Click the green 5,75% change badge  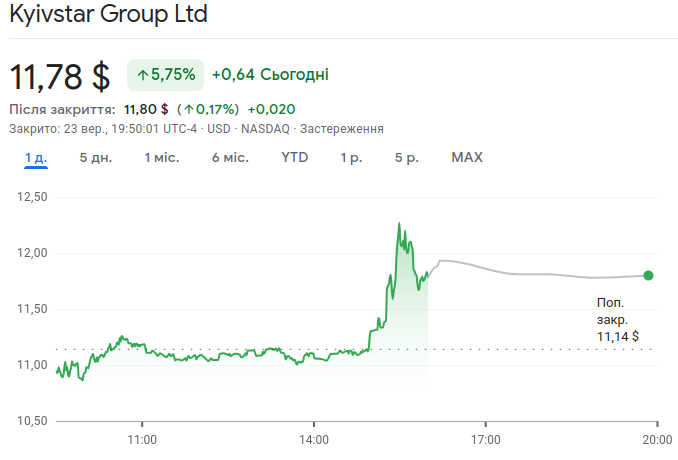click(x=166, y=74)
